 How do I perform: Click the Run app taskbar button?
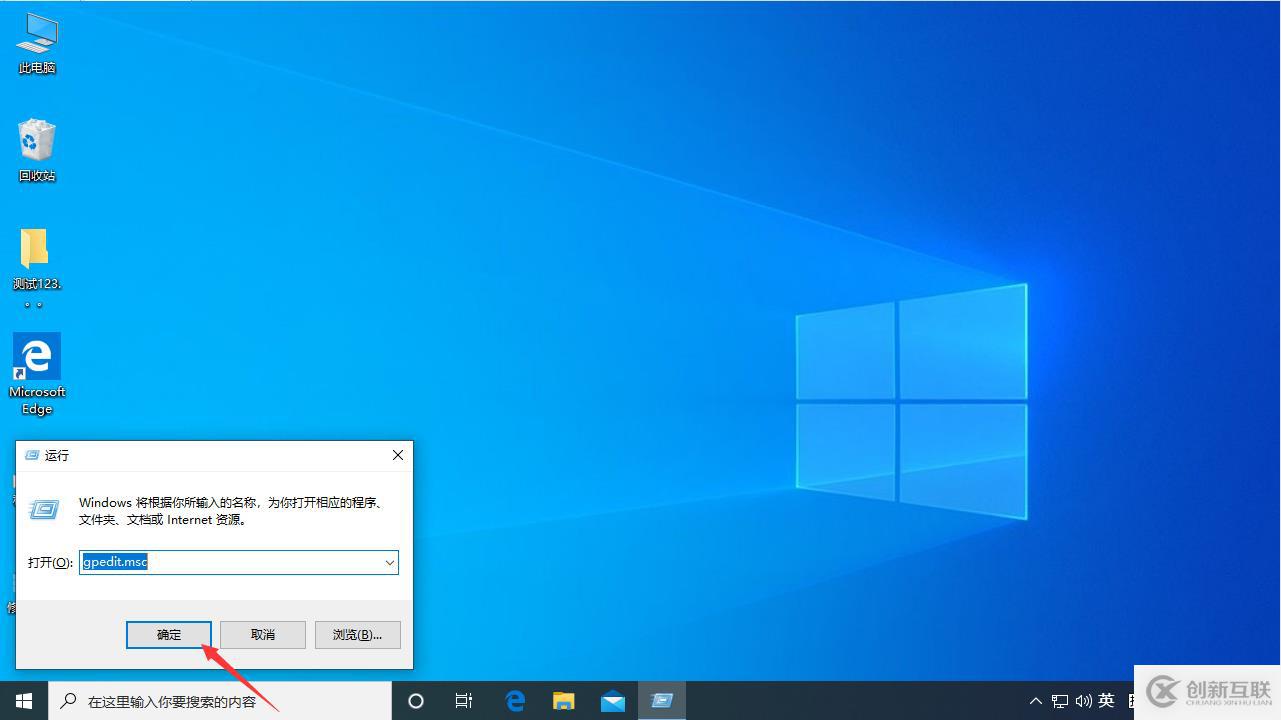662,701
